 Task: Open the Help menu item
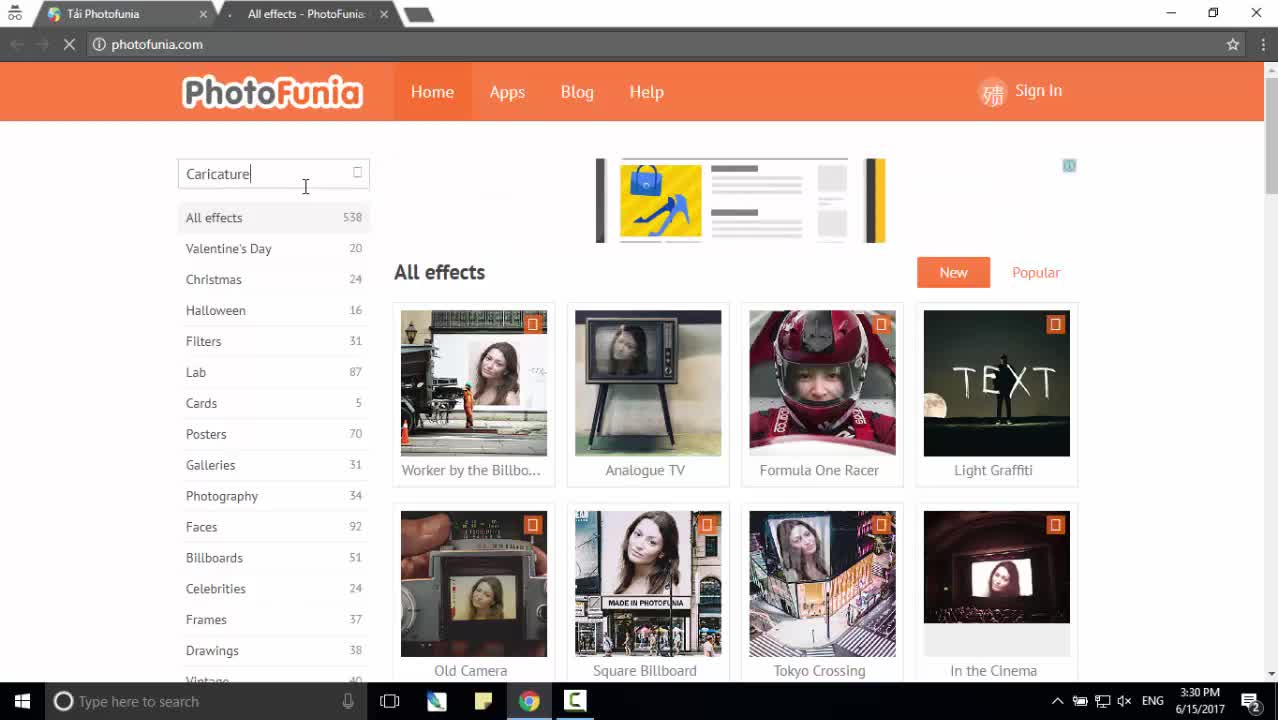click(646, 92)
